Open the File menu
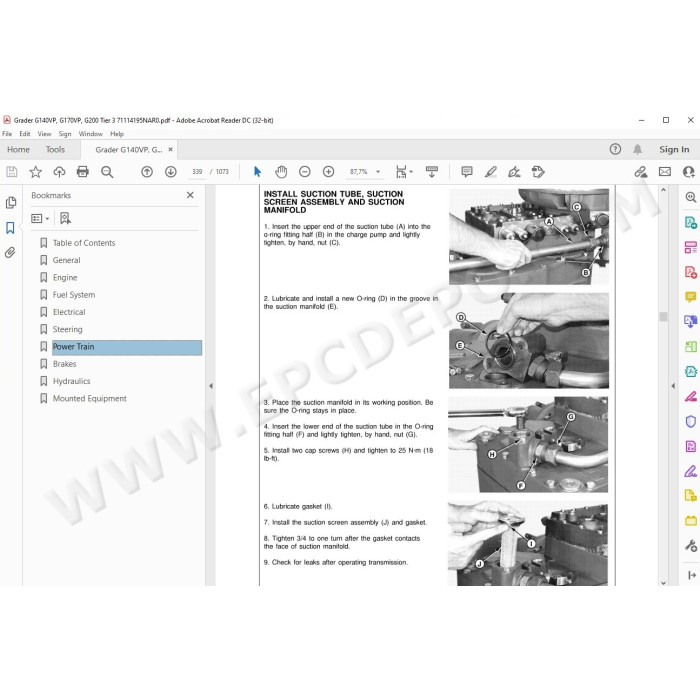This screenshot has height=700, width=700. pos(7,134)
